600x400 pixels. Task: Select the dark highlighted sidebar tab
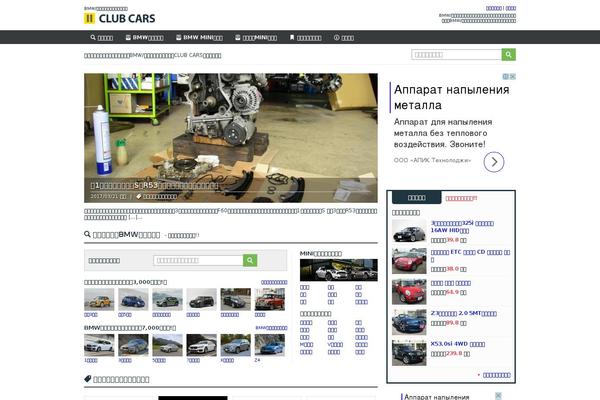click(417, 198)
